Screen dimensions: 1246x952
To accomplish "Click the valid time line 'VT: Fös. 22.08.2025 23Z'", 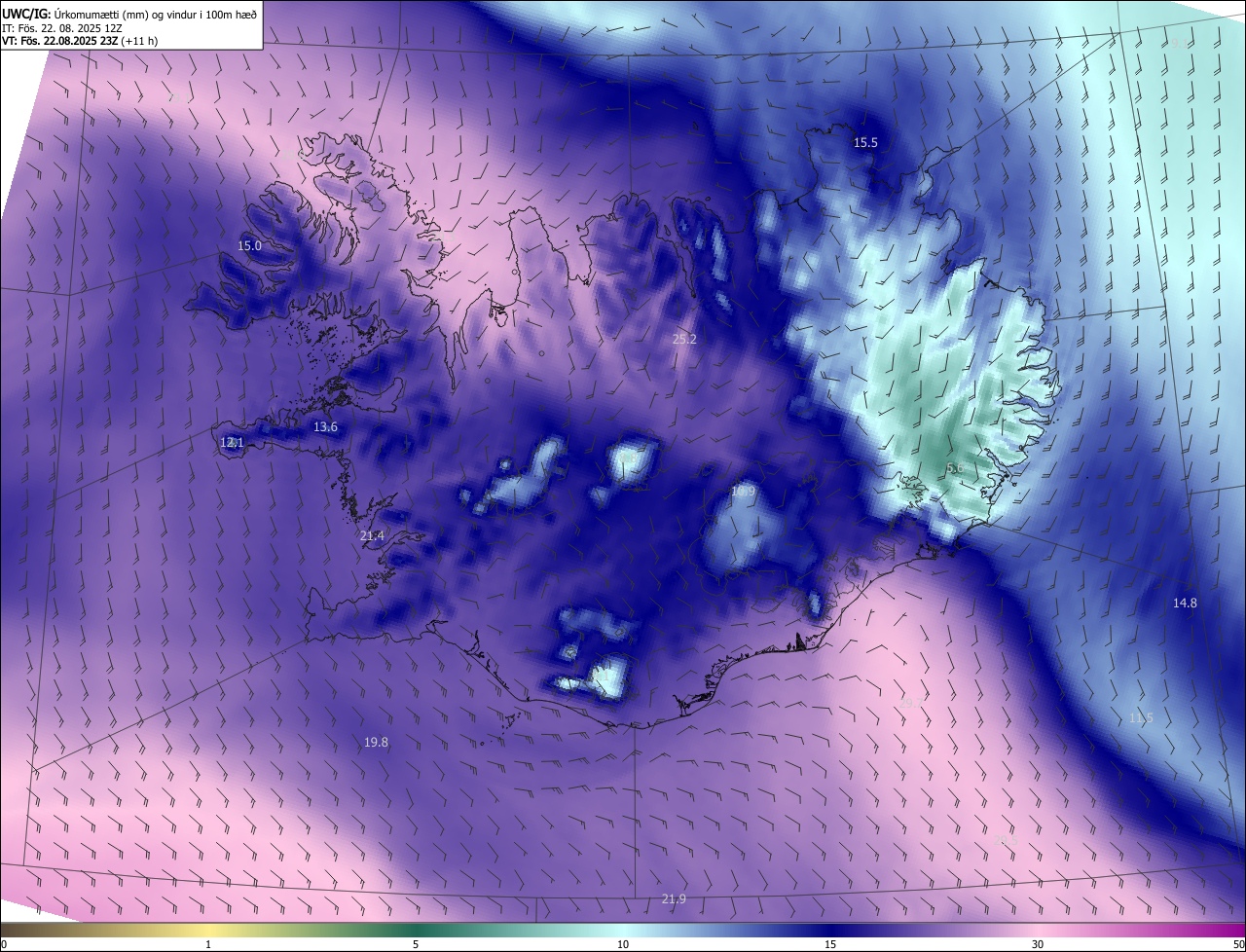I will (x=61, y=41).
